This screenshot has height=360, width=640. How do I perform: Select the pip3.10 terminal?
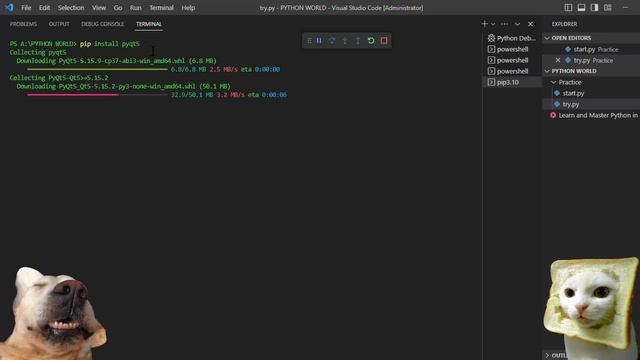point(512,82)
